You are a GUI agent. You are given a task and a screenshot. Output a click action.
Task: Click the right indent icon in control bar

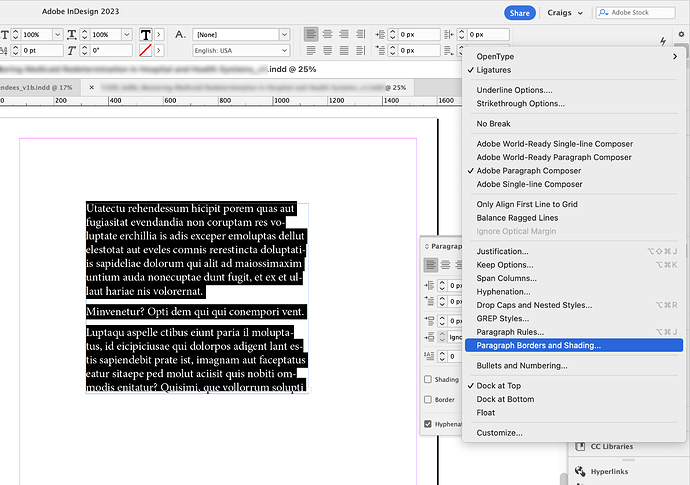click(x=448, y=34)
